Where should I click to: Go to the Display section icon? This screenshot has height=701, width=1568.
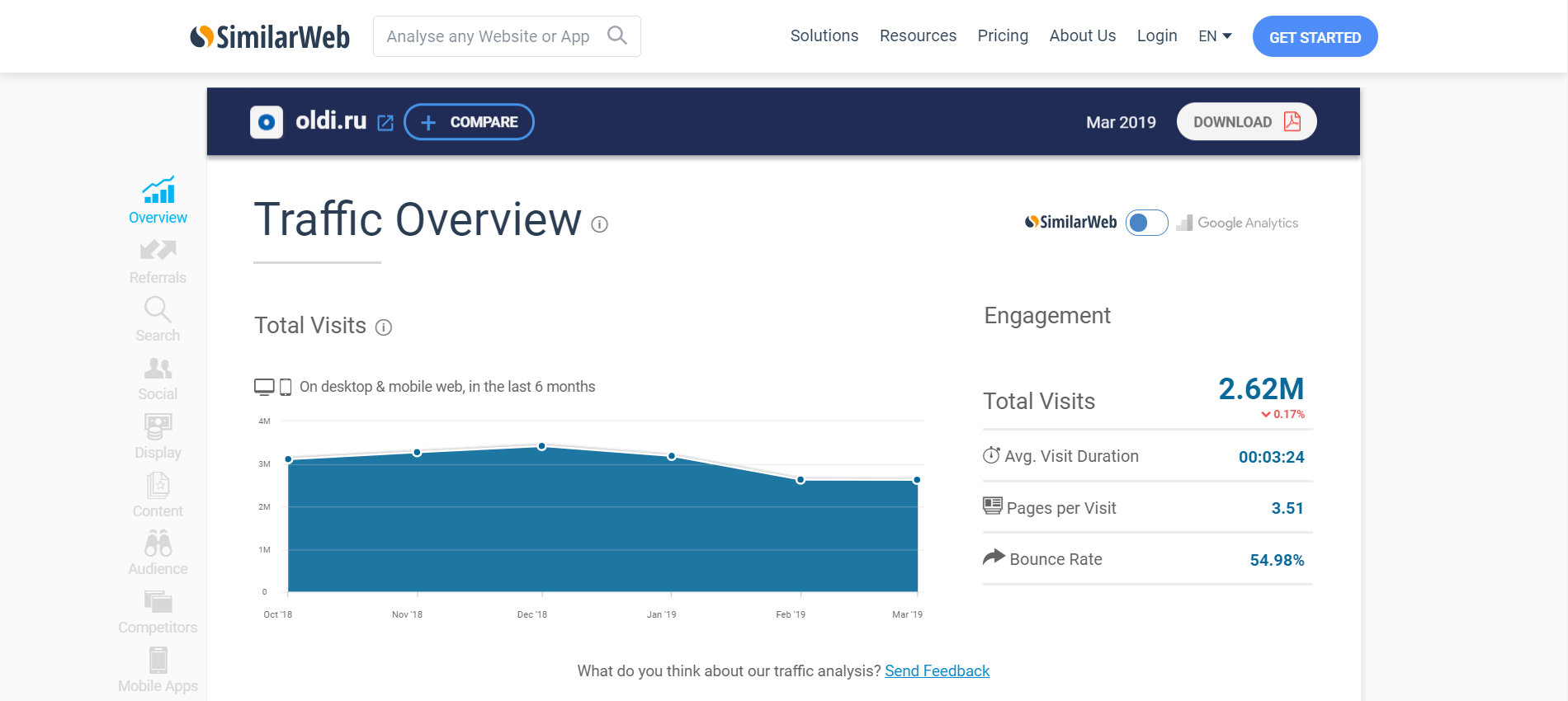[x=158, y=426]
